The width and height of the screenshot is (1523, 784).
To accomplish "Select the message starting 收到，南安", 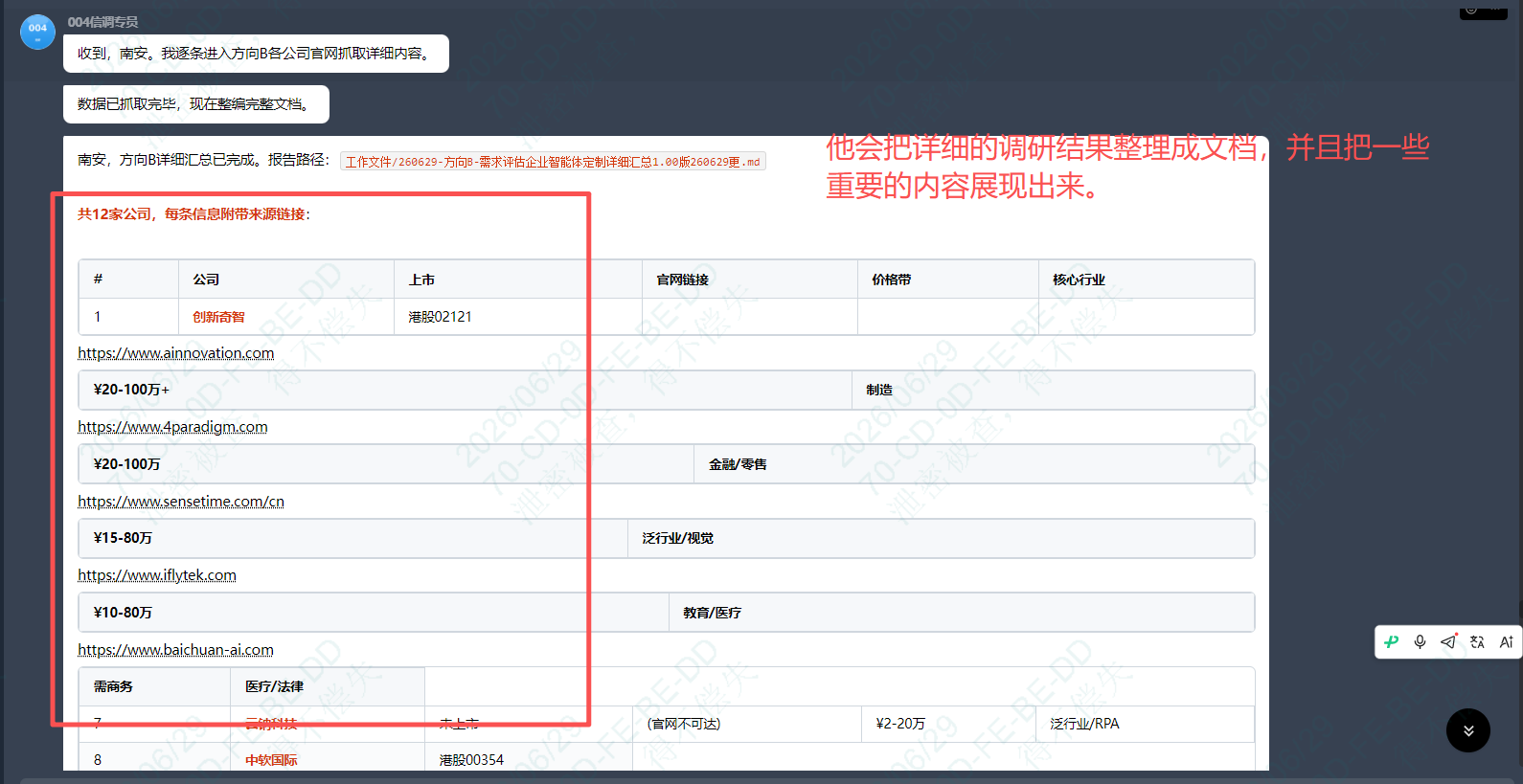I will [x=256, y=54].
